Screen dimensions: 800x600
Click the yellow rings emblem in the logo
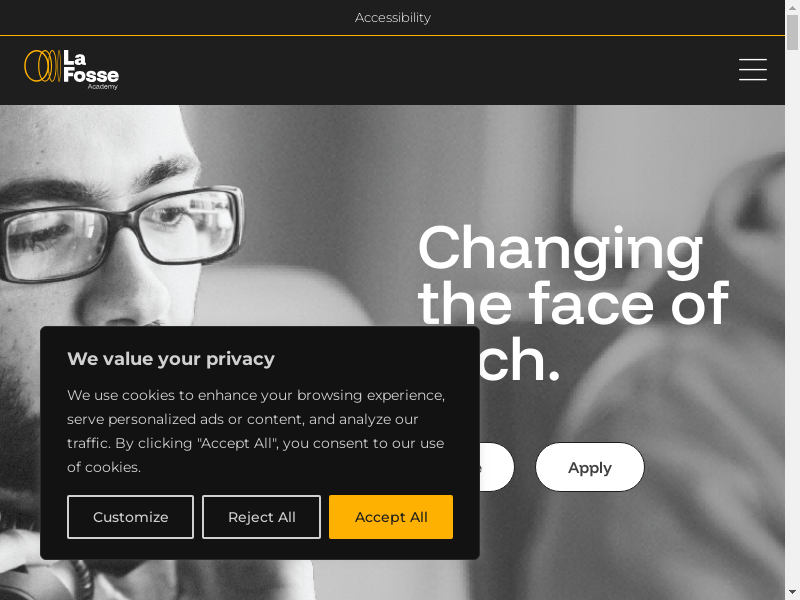click(43, 66)
